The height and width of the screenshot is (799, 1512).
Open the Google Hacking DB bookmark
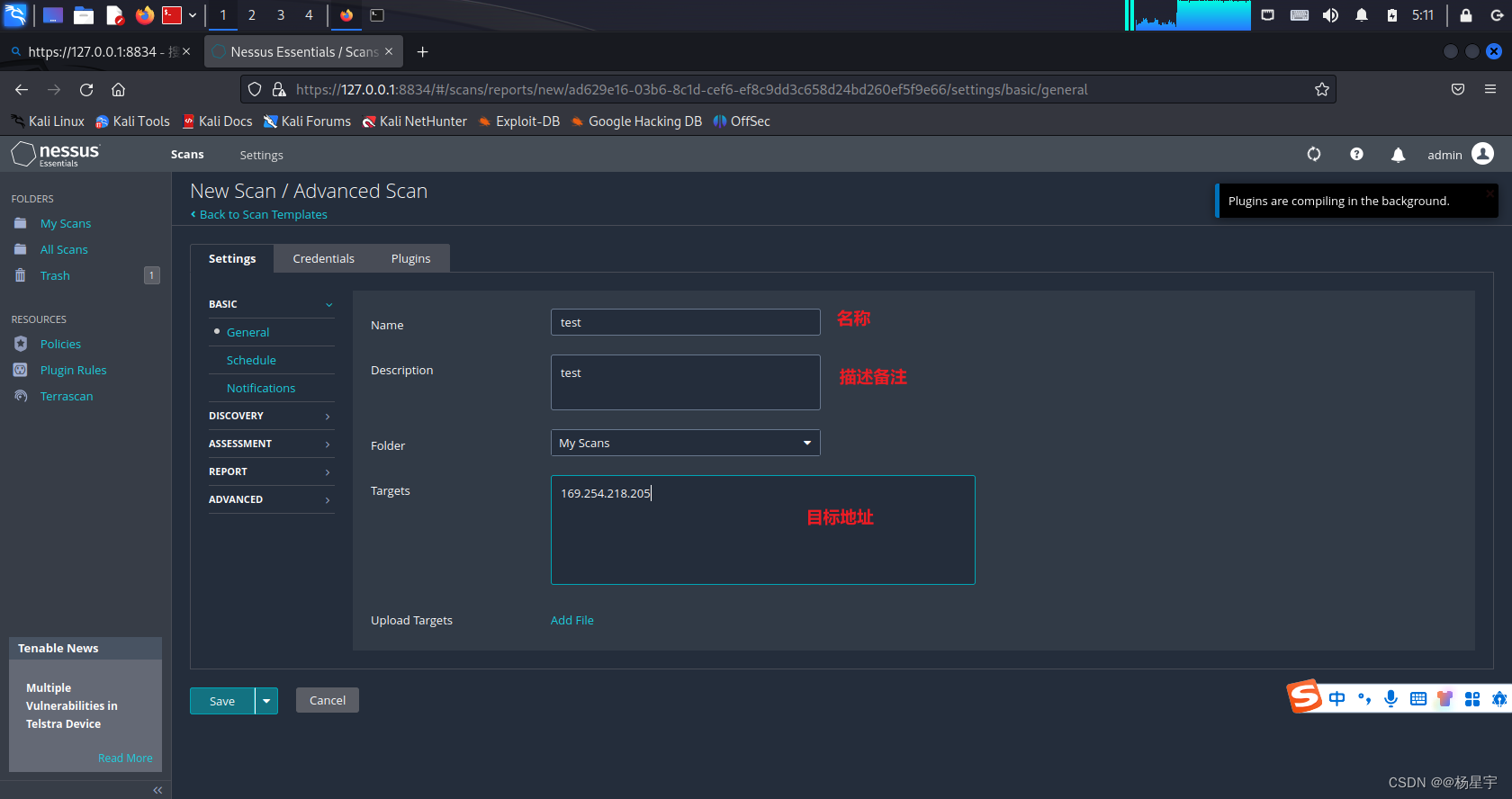[636, 121]
